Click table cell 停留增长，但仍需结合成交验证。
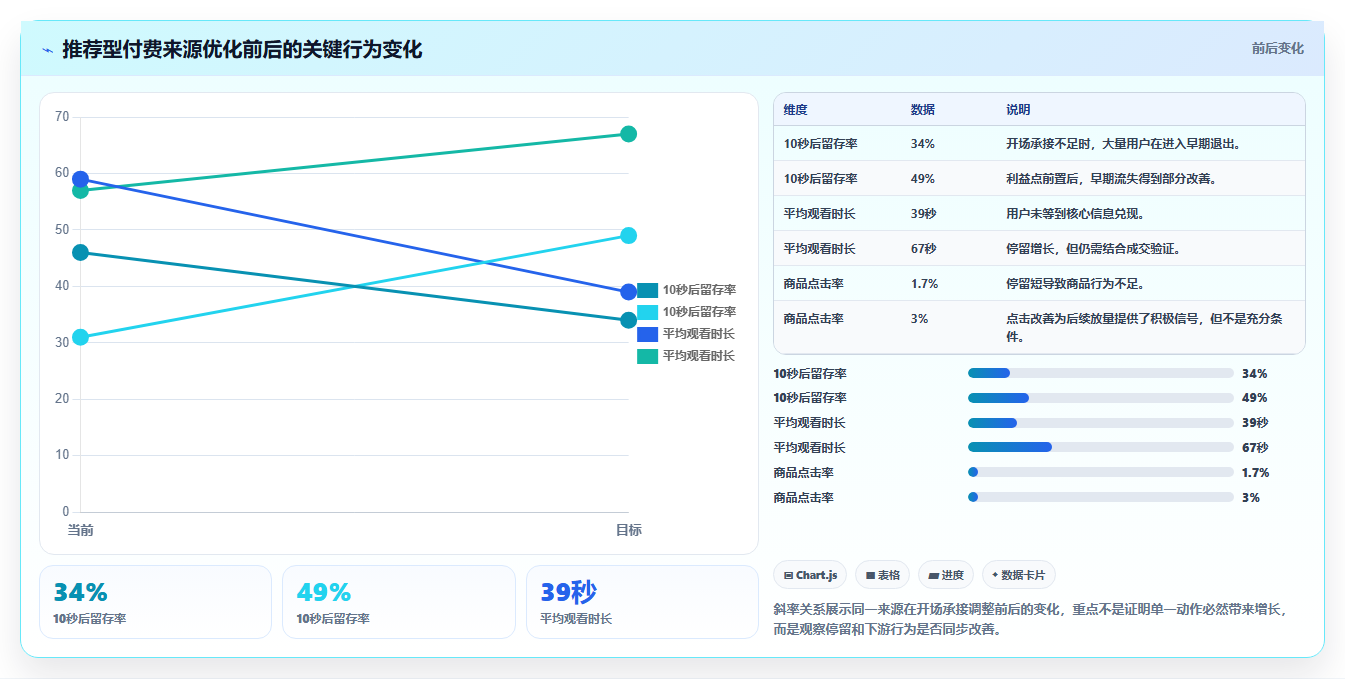The height and width of the screenshot is (679, 1345). (x=1093, y=249)
